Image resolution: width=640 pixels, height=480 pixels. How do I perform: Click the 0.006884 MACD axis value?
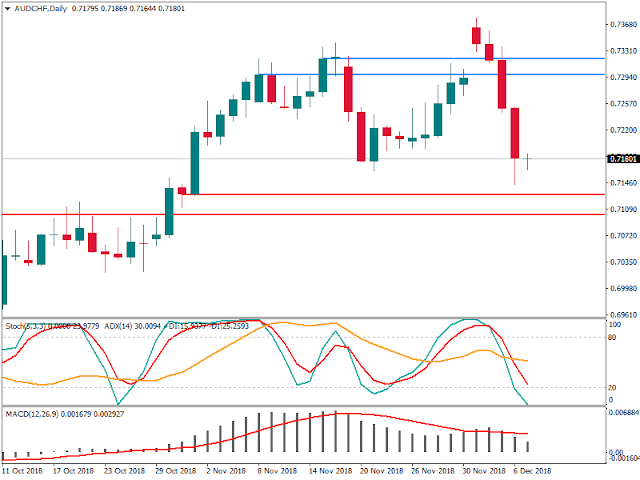click(x=624, y=413)
